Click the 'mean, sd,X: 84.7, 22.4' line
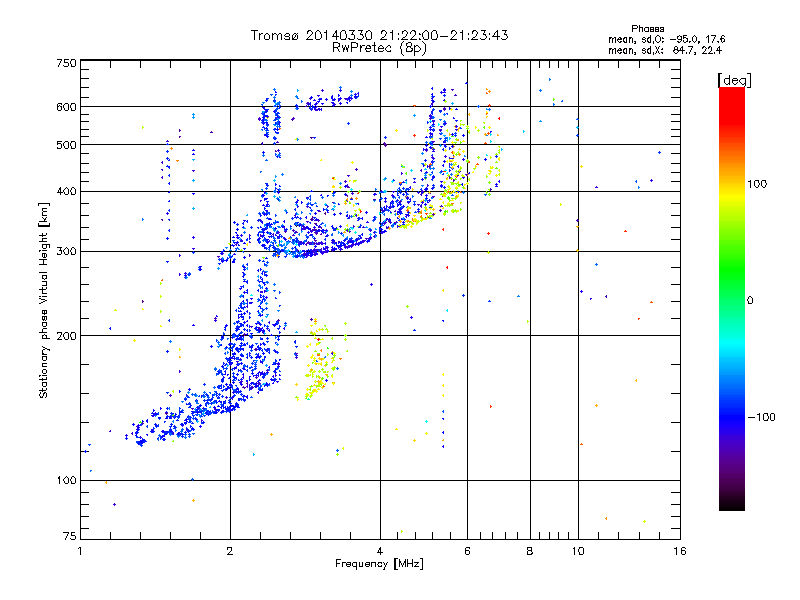 [665, 50]
